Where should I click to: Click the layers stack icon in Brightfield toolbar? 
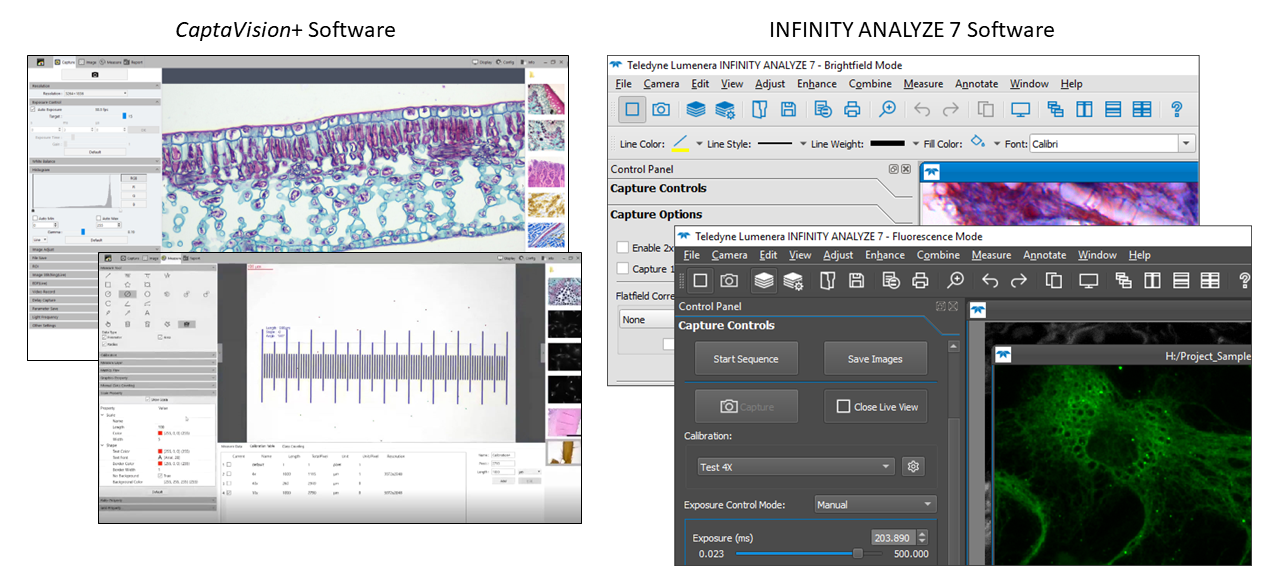coord(696,110)
